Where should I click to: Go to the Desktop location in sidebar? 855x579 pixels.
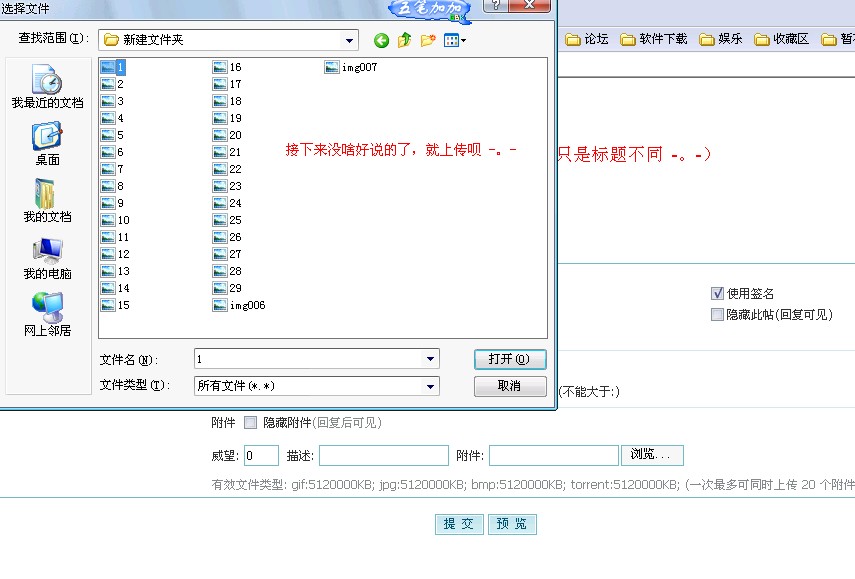coord(47,144)
